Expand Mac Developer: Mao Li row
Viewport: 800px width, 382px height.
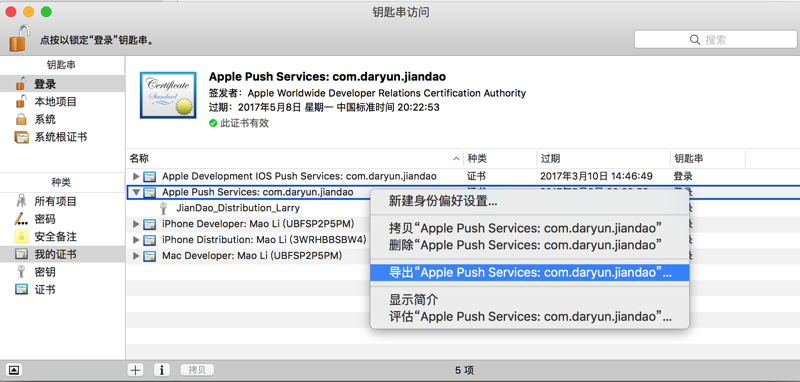pyautogui.click(x=136, y=255)
